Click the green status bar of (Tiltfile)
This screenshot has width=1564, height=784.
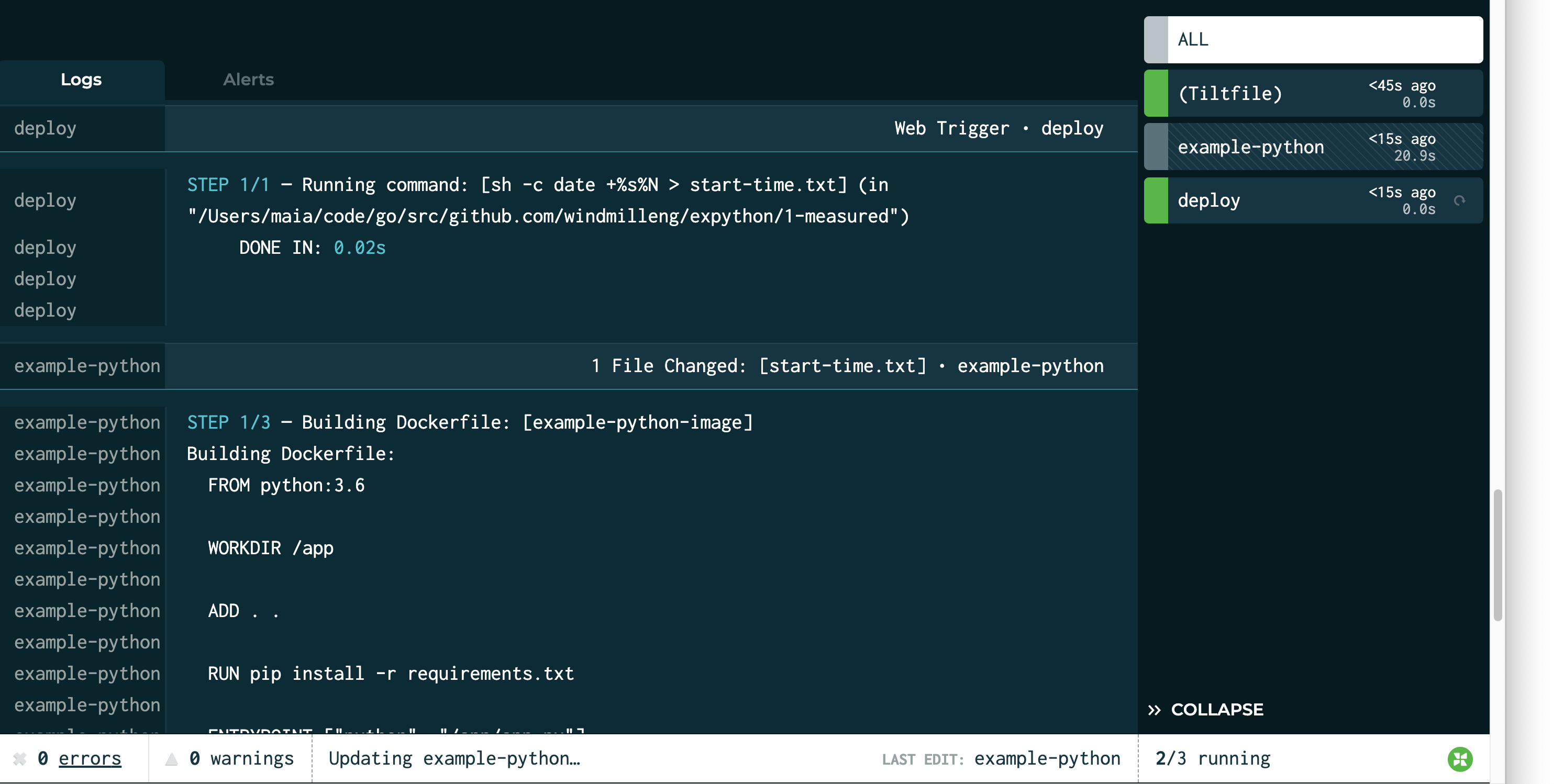(x=1156, y=93)
